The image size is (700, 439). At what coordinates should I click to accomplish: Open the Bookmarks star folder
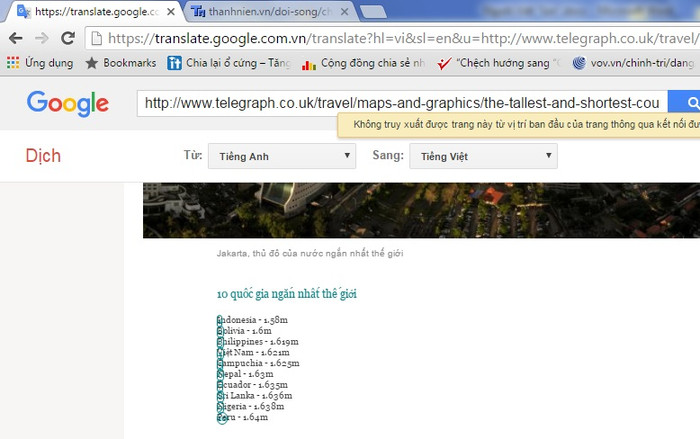tap(119, 62)
